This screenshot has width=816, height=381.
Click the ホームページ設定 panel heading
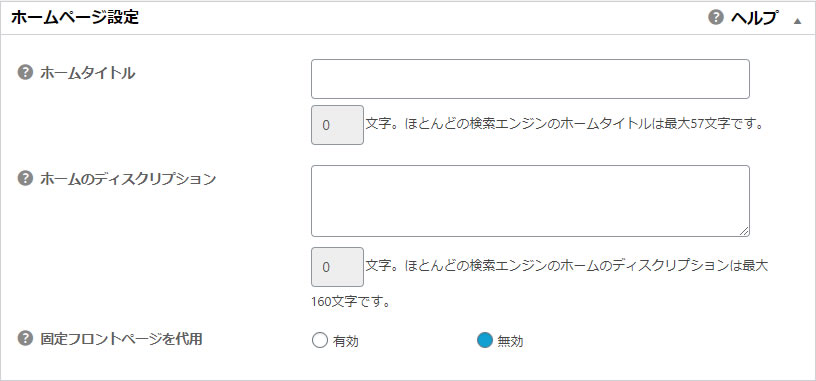[x=75, y=18]
